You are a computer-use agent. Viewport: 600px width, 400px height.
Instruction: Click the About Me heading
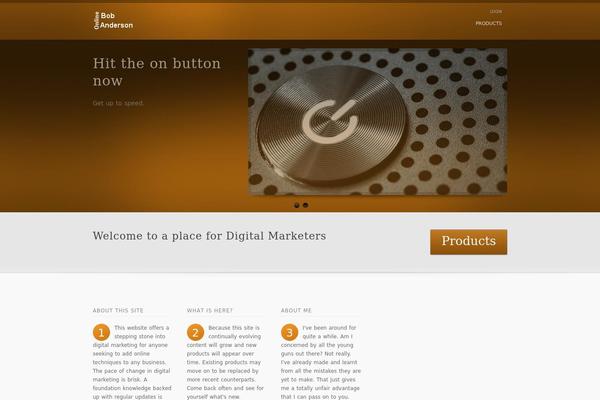tap(296, 310)
